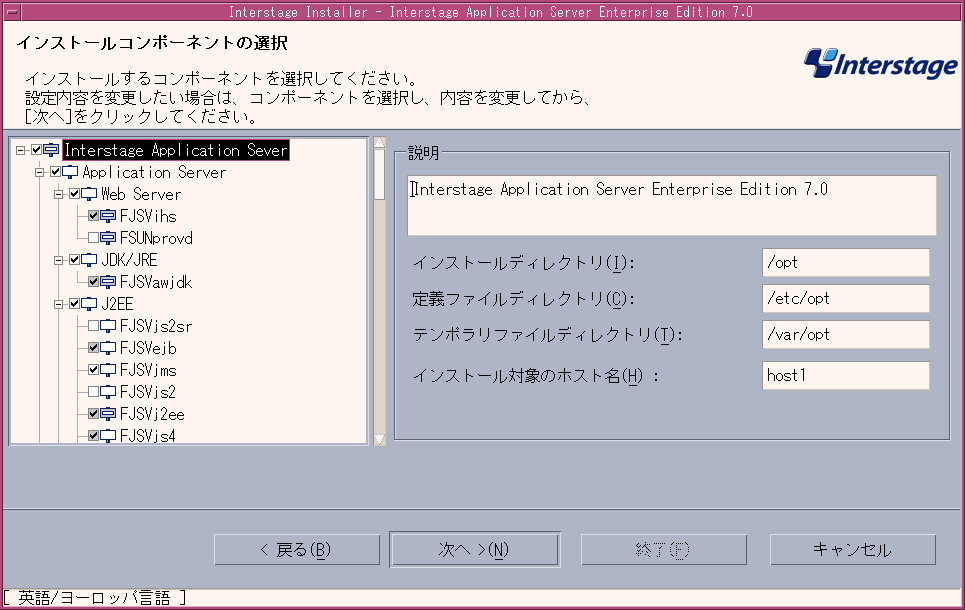Uncheck the Interstage Application Sever checkbox
965x610 pixels.
tap(37, 150)
